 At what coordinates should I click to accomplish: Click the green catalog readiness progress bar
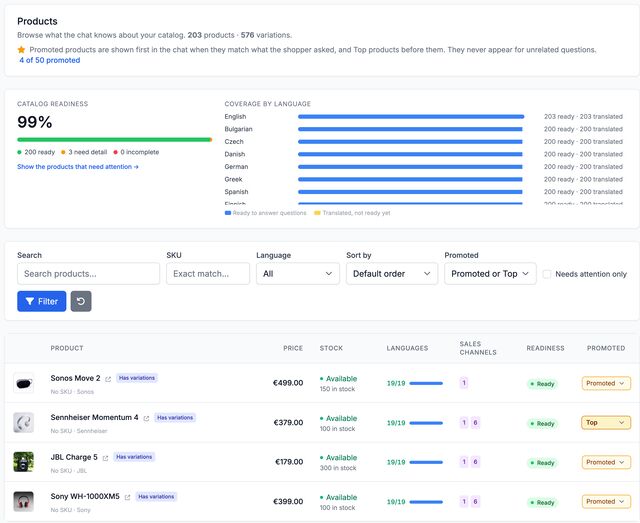click(x=114, y=140)
